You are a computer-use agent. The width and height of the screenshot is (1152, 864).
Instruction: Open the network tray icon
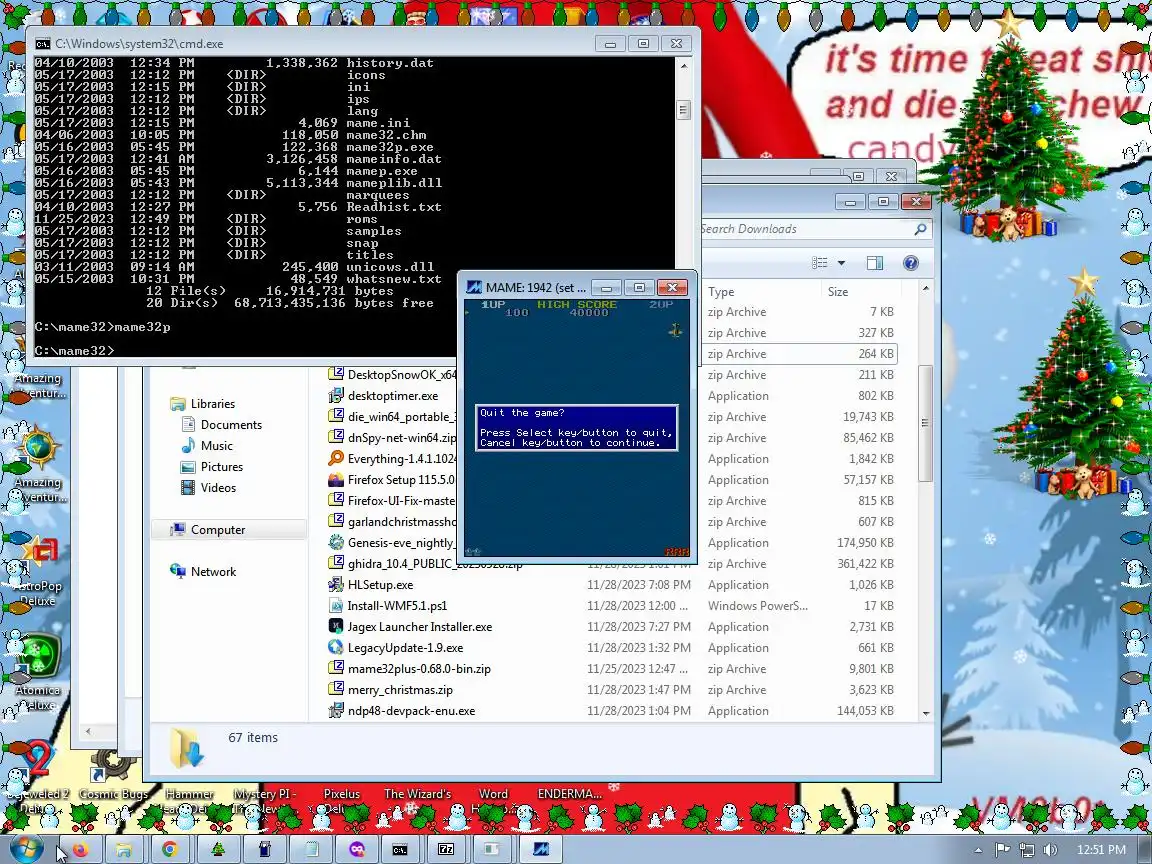coord(1026,850)
